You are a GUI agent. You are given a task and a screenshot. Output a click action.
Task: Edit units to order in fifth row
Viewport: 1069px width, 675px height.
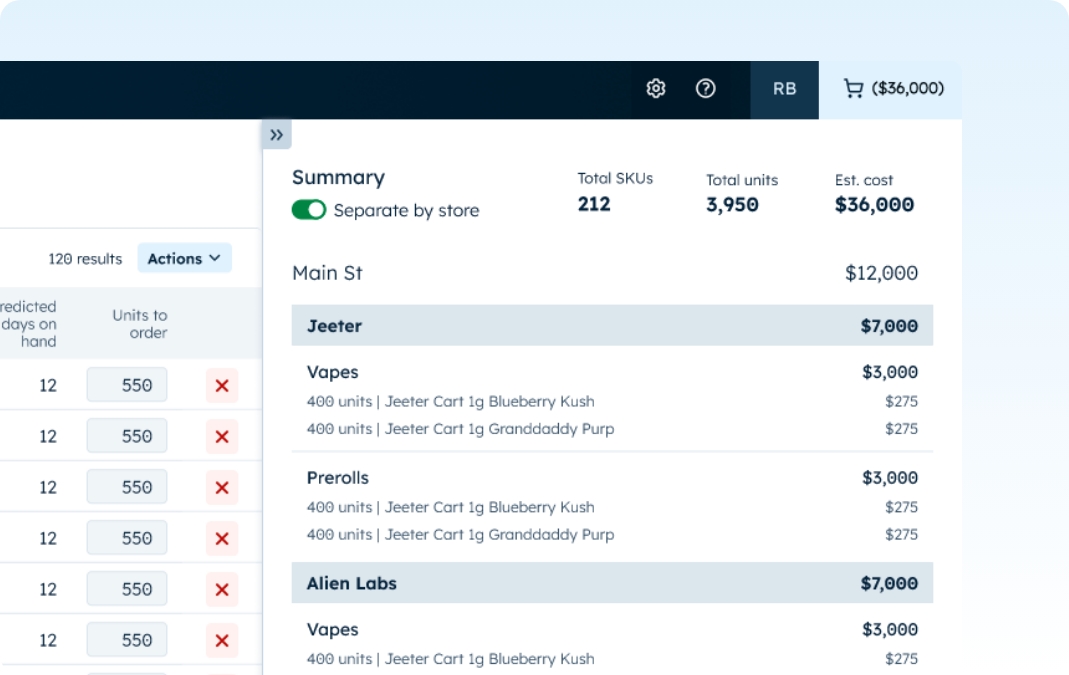[127, 589]
